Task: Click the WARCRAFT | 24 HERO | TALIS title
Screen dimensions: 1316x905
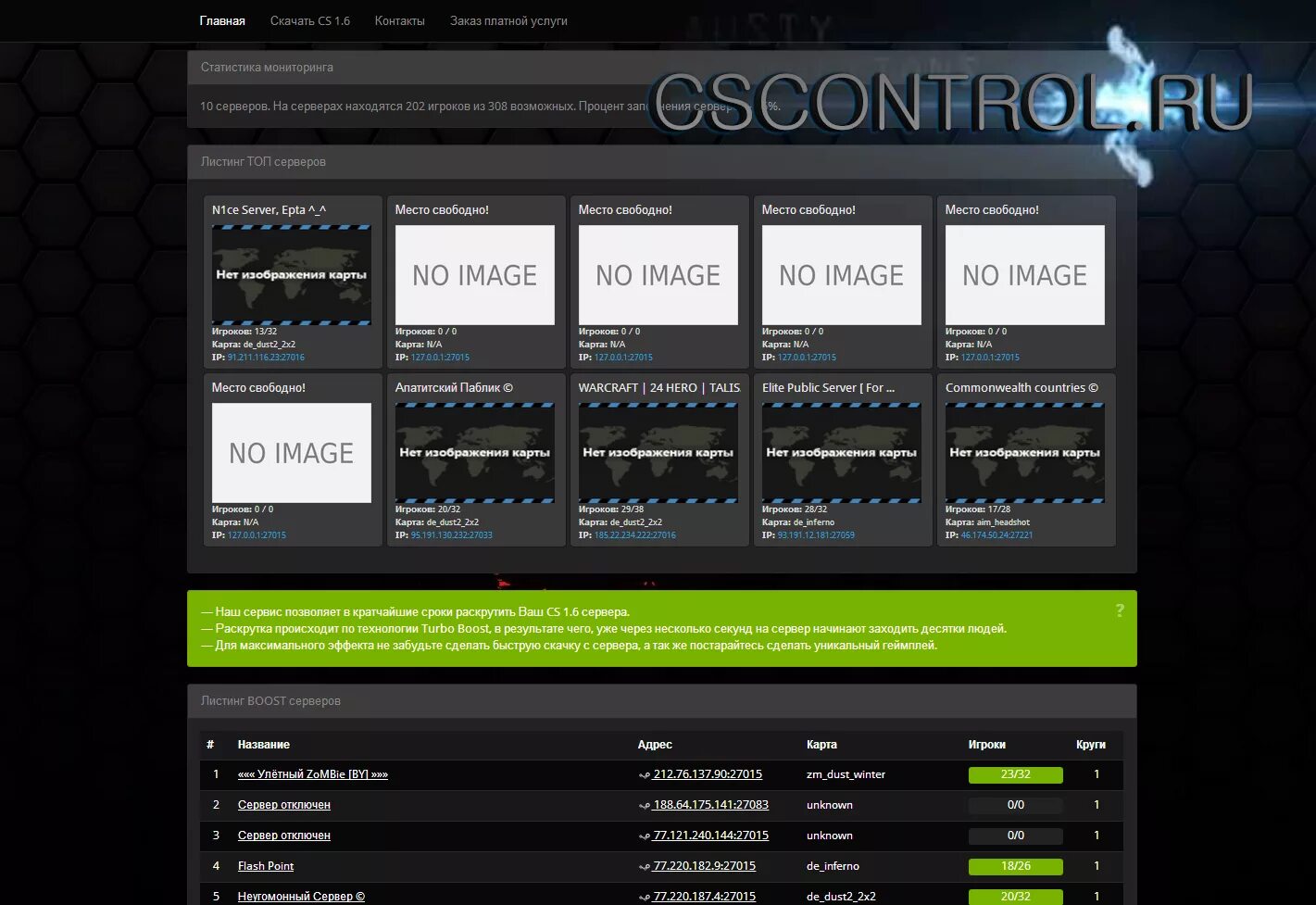Action: (x=659, y=388)
